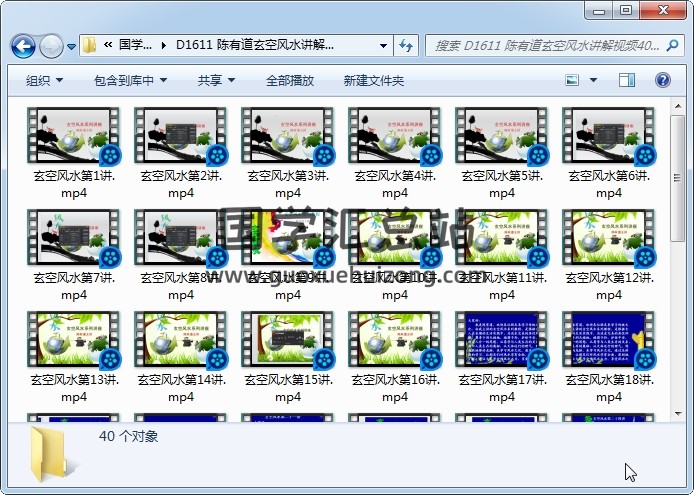Select video 玄空风水第15讲.mp4
The width and height of the screenshot is (694, 495).
pyautogui.click(x=288, y=357)
